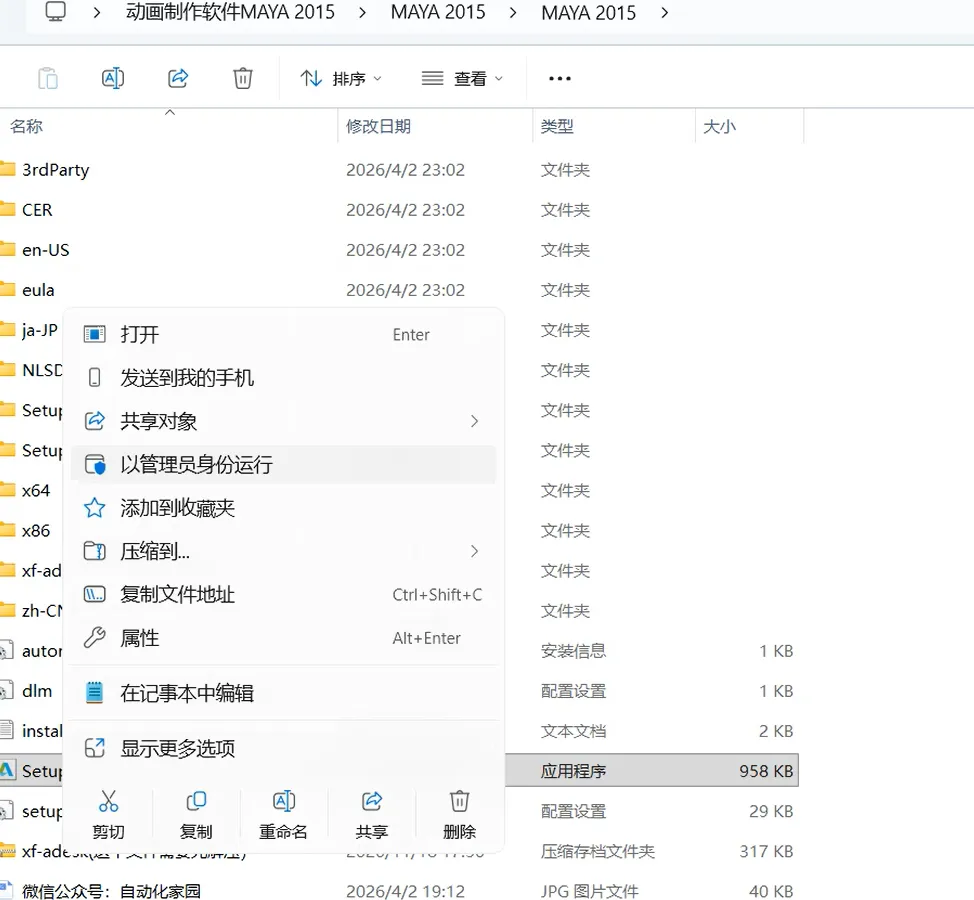
Task: Go to 动画制作软件MAYA 2015 breadcrumb folder
Action: click(x=230, y=12)
